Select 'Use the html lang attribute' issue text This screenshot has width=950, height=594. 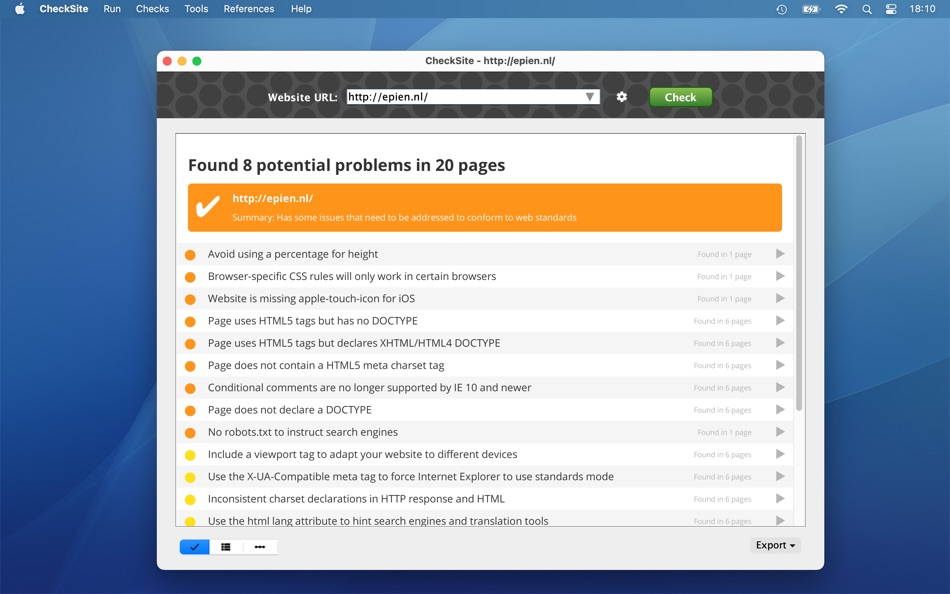point(378,521)
